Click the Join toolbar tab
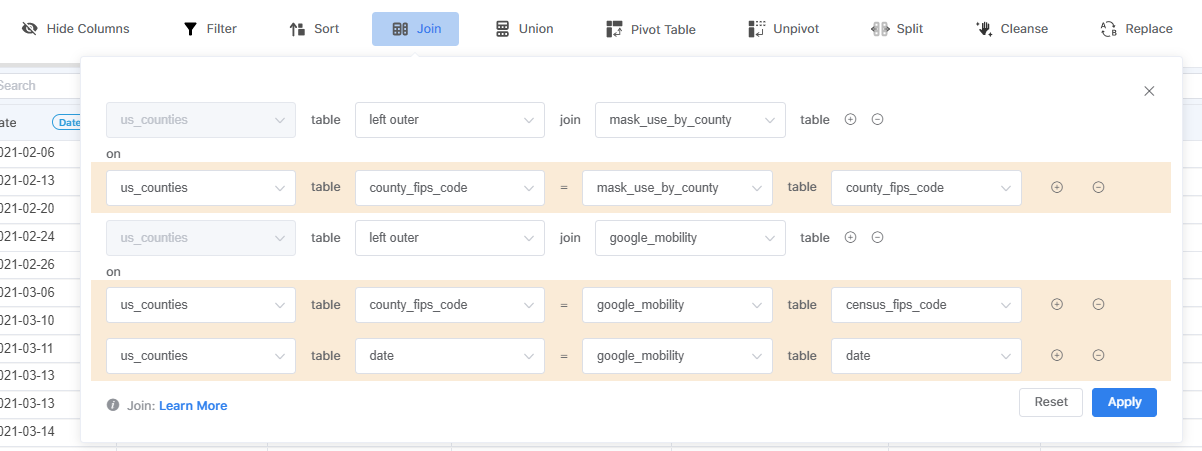This screenshot has width=1202, height=451. coord(415,29)
